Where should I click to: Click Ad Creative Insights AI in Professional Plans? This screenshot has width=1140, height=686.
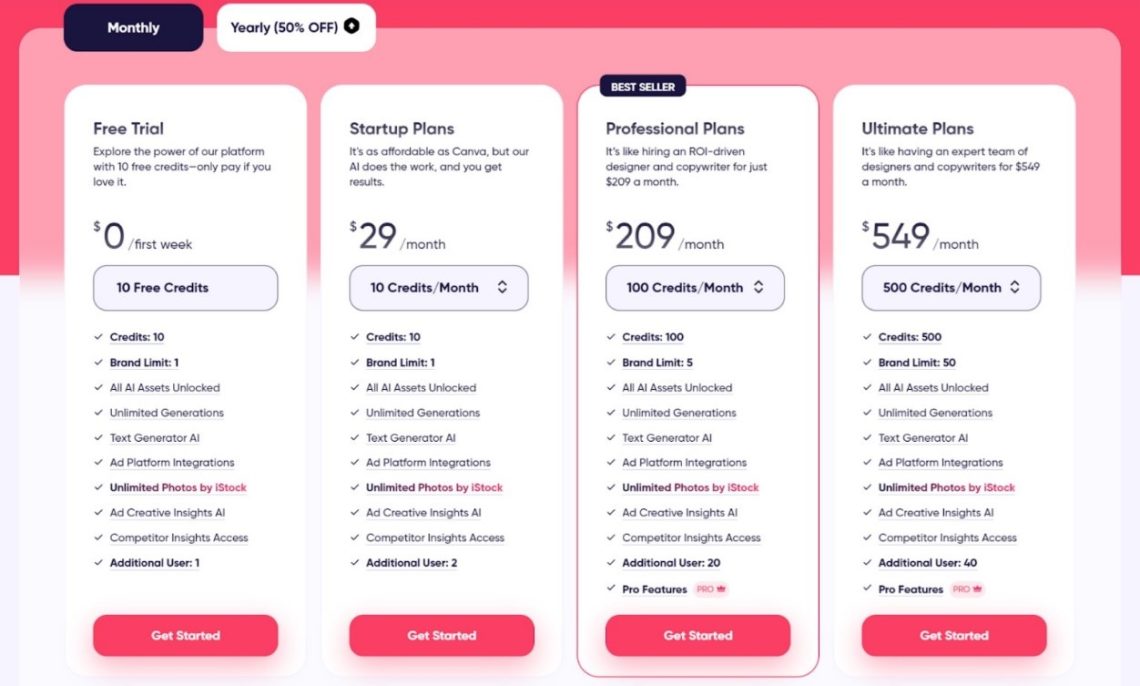(x=680, y=513)
